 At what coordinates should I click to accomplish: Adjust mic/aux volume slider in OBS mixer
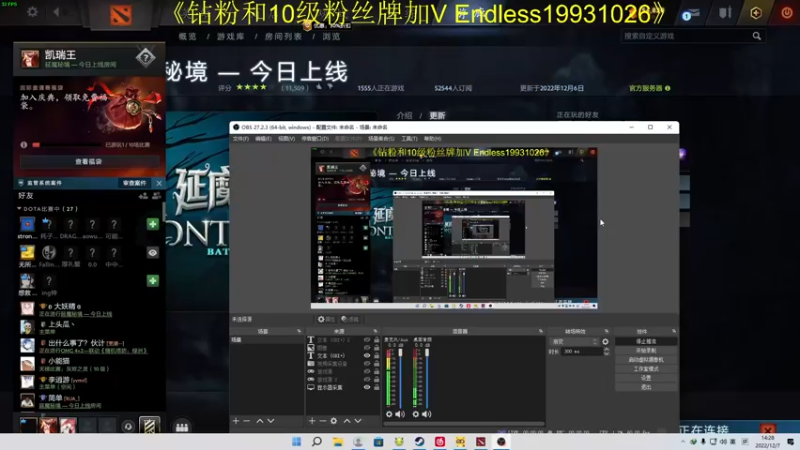401,378
